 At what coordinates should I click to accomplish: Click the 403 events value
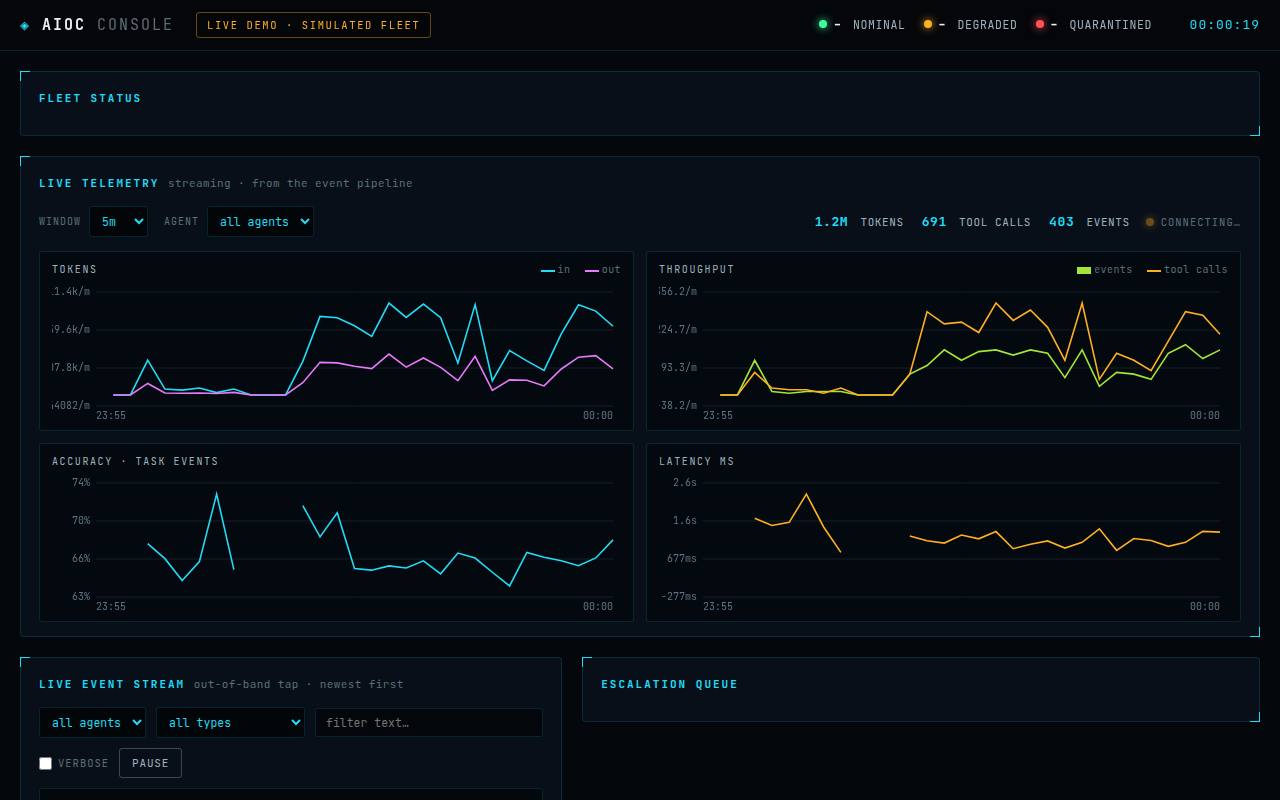click(1061, 222)
